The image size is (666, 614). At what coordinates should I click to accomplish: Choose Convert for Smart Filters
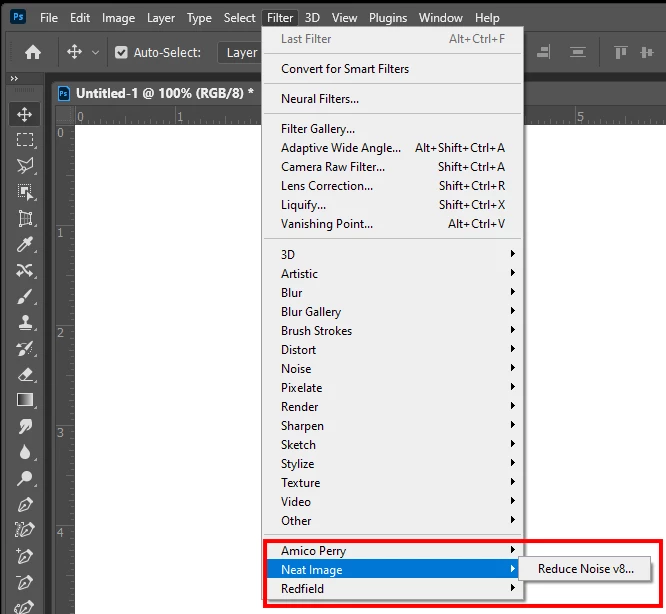pyautogui.click(x=392, y=69)
